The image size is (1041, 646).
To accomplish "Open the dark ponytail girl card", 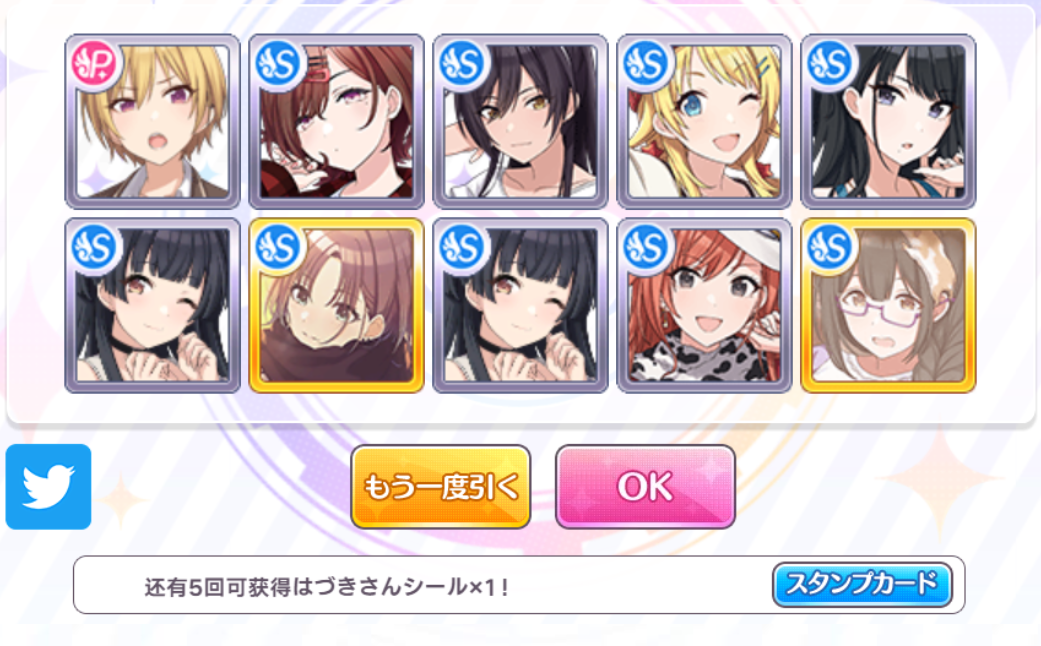I will click(520, 122).
